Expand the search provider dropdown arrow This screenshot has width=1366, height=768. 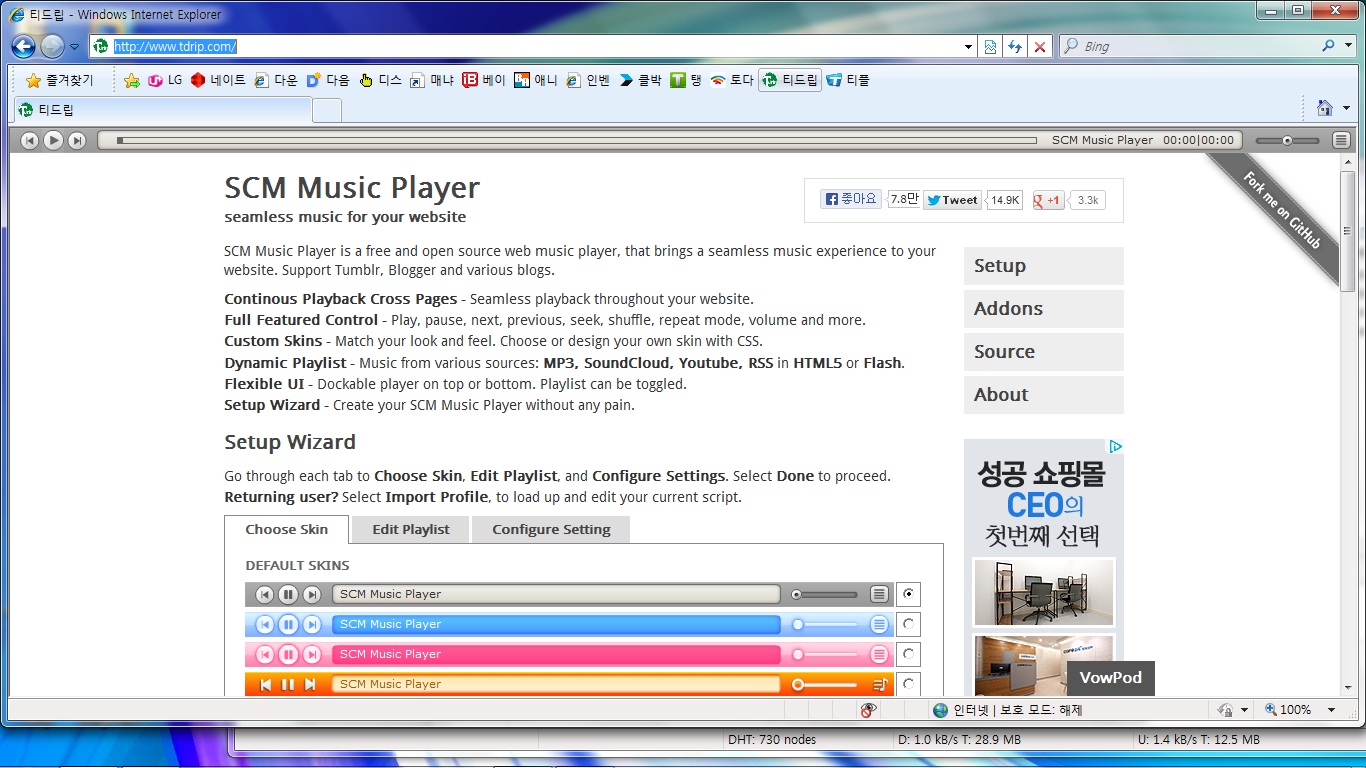pyautogui.click(x=1346, y=46)
